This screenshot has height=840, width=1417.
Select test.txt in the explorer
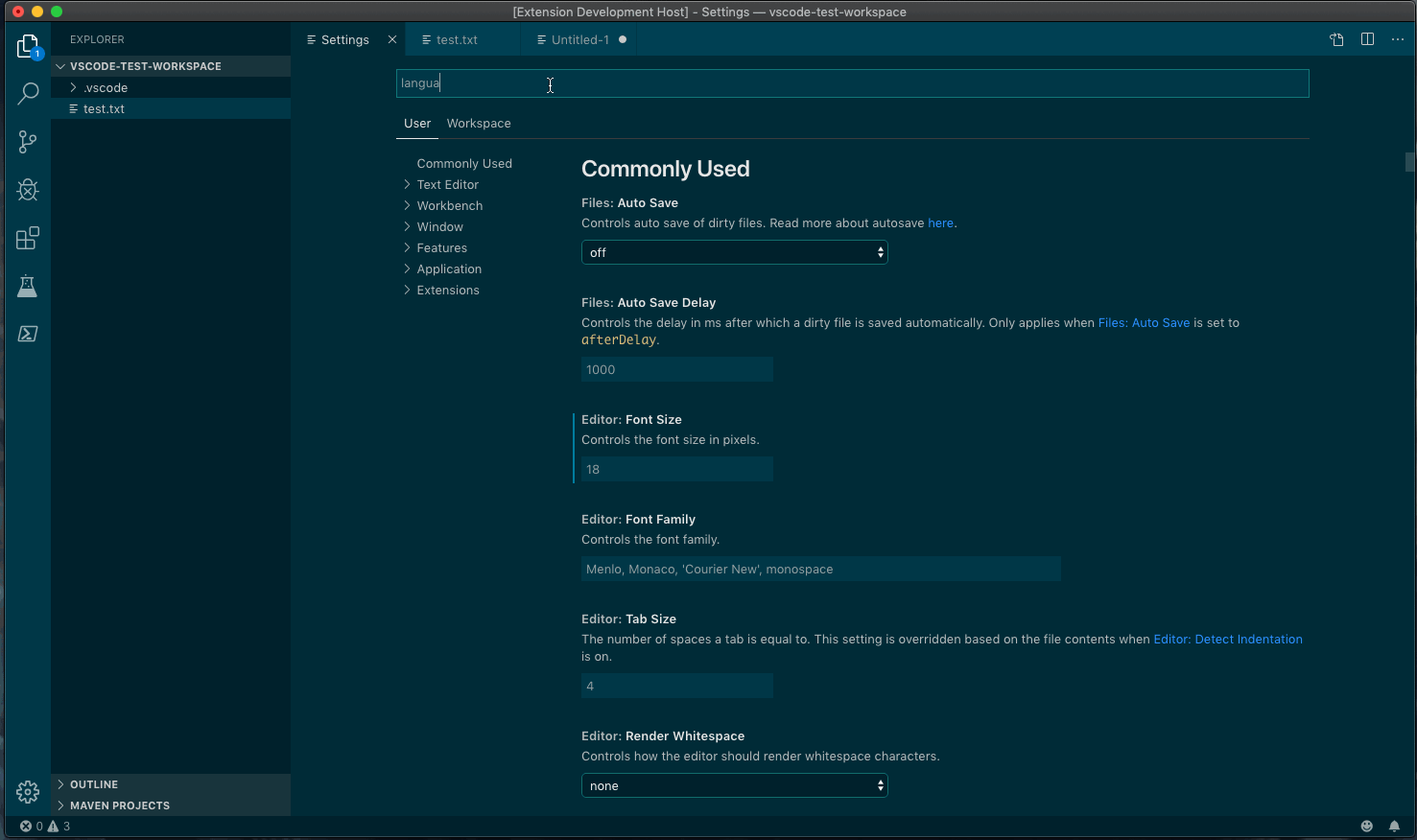[171, 108]
